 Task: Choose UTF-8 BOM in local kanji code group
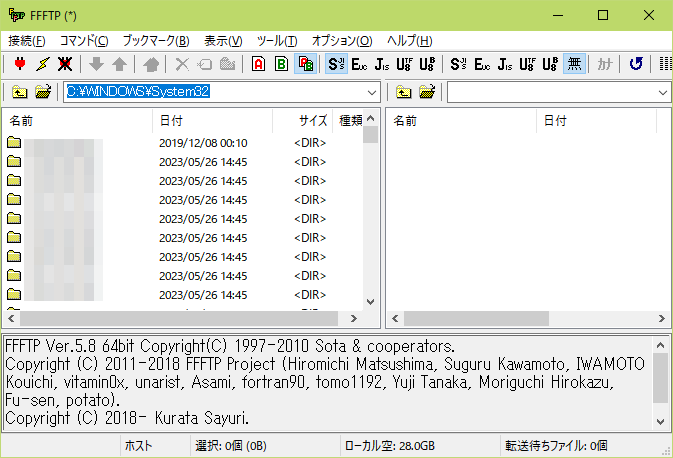pyautogui.click(x=427, y=64)
